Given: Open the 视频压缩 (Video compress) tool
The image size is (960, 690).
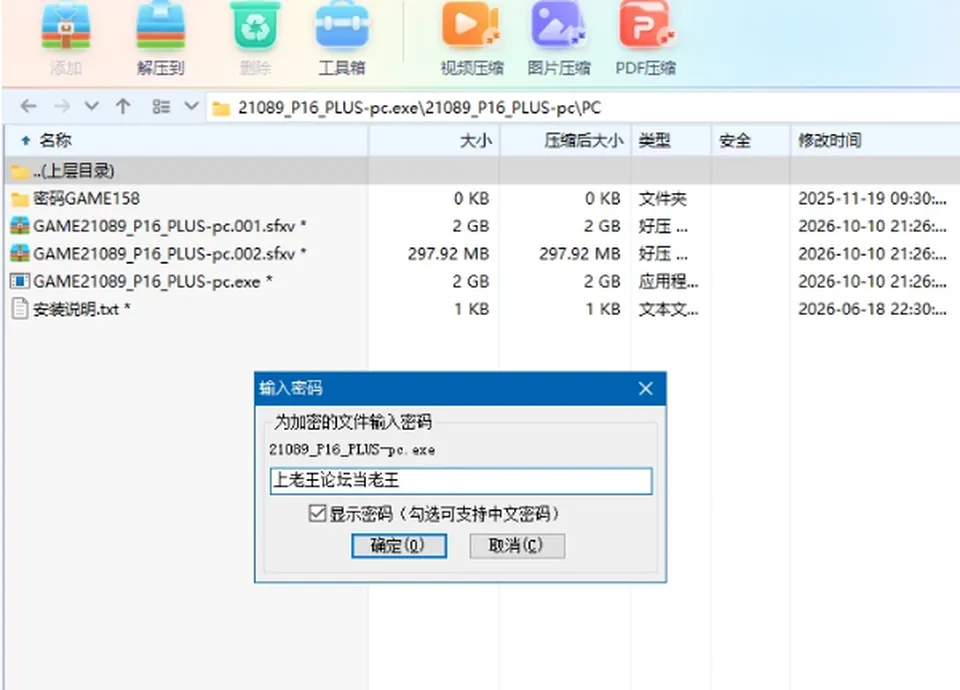Looking at the screenshot, I should click(471, 26).
